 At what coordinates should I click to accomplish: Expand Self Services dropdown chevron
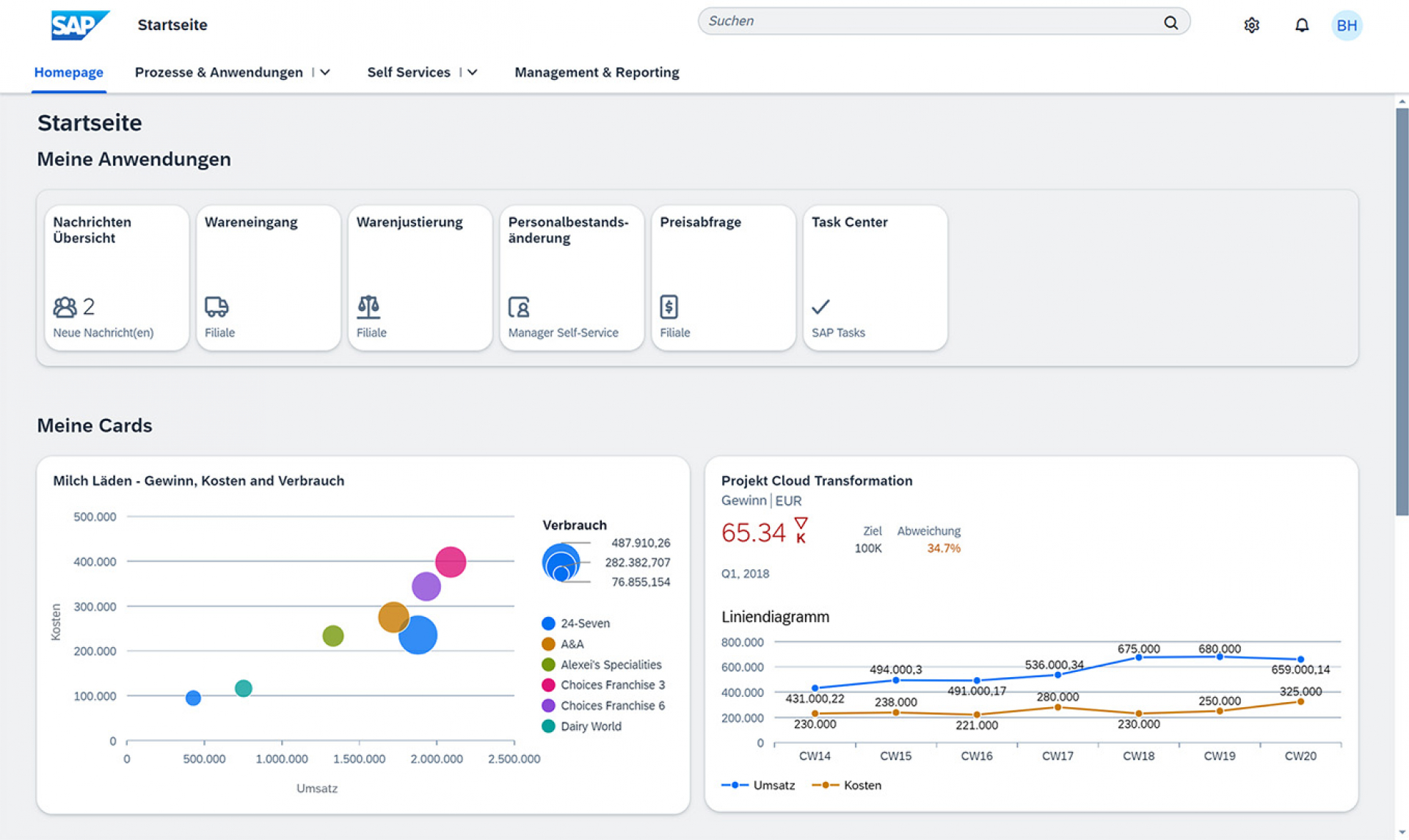coord(473,73)
